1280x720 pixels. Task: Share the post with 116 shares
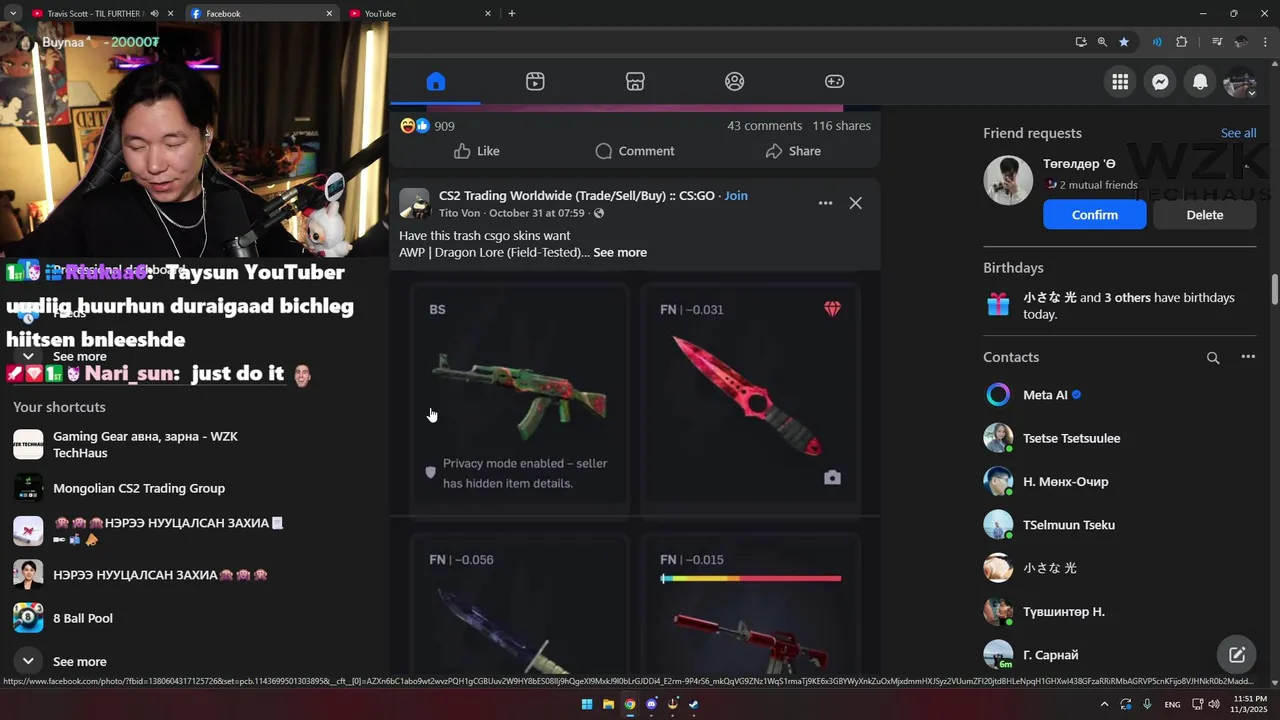[x=793, y=151]
